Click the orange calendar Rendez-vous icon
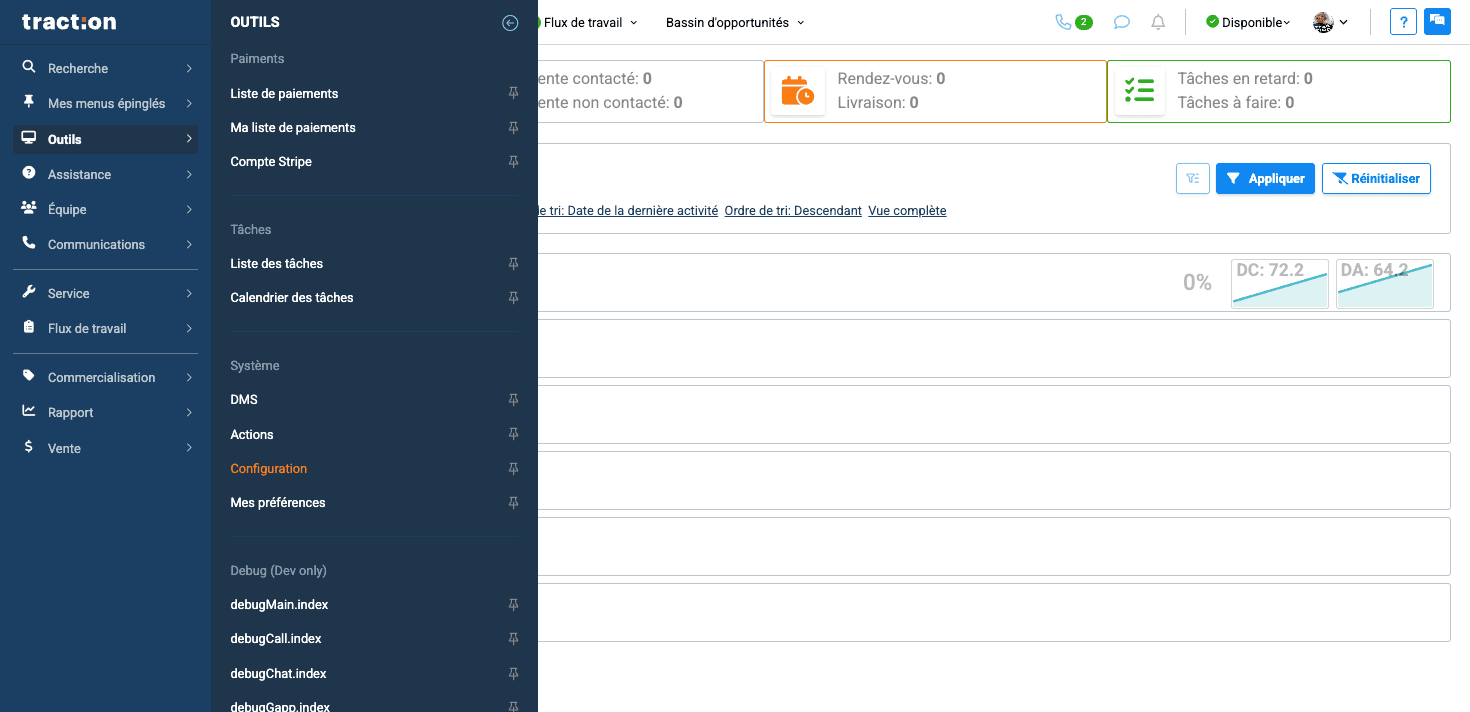 [x=797, y=90]
